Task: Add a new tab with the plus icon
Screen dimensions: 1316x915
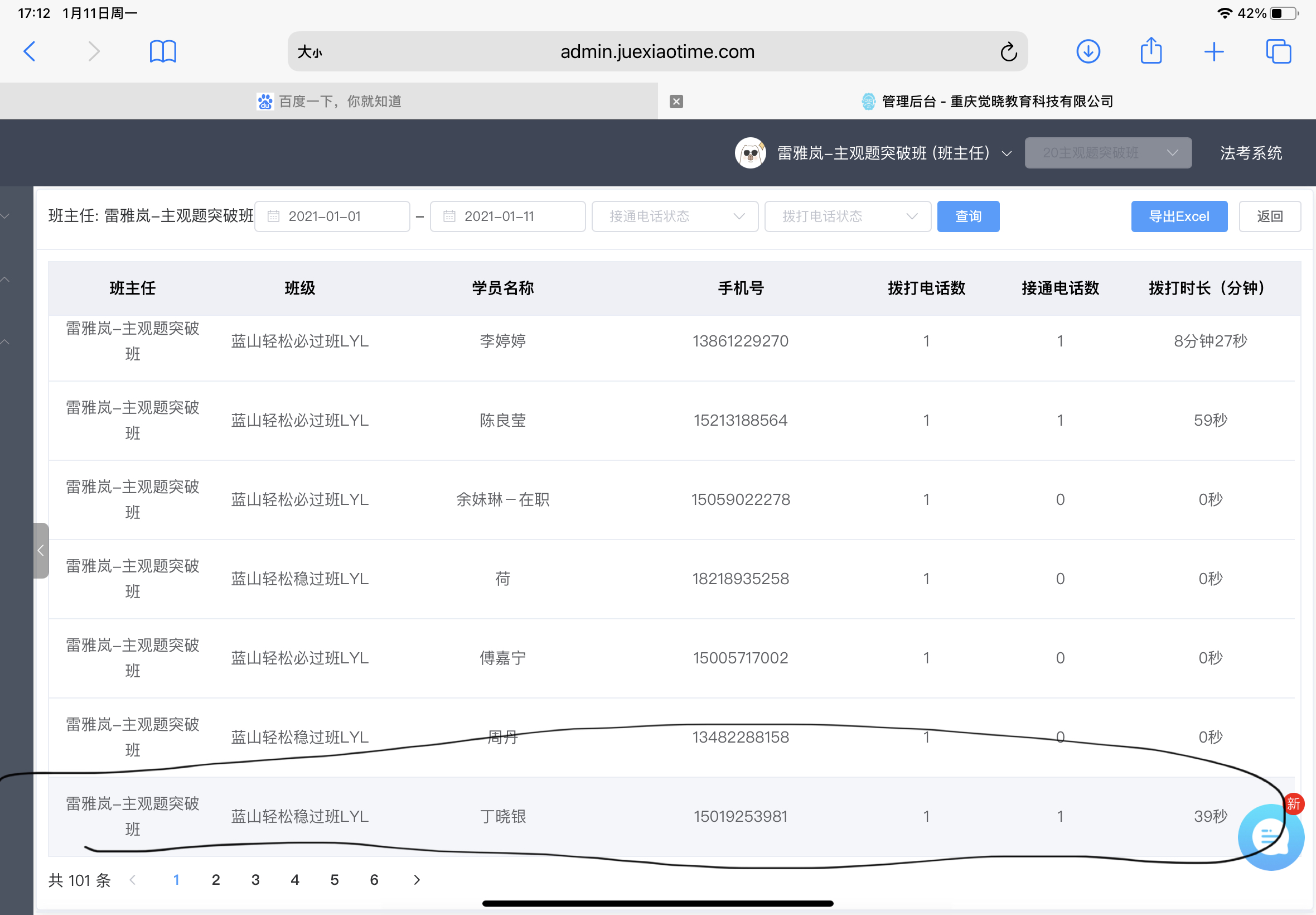Action: pyautogui.click(x=1214, y=51)
